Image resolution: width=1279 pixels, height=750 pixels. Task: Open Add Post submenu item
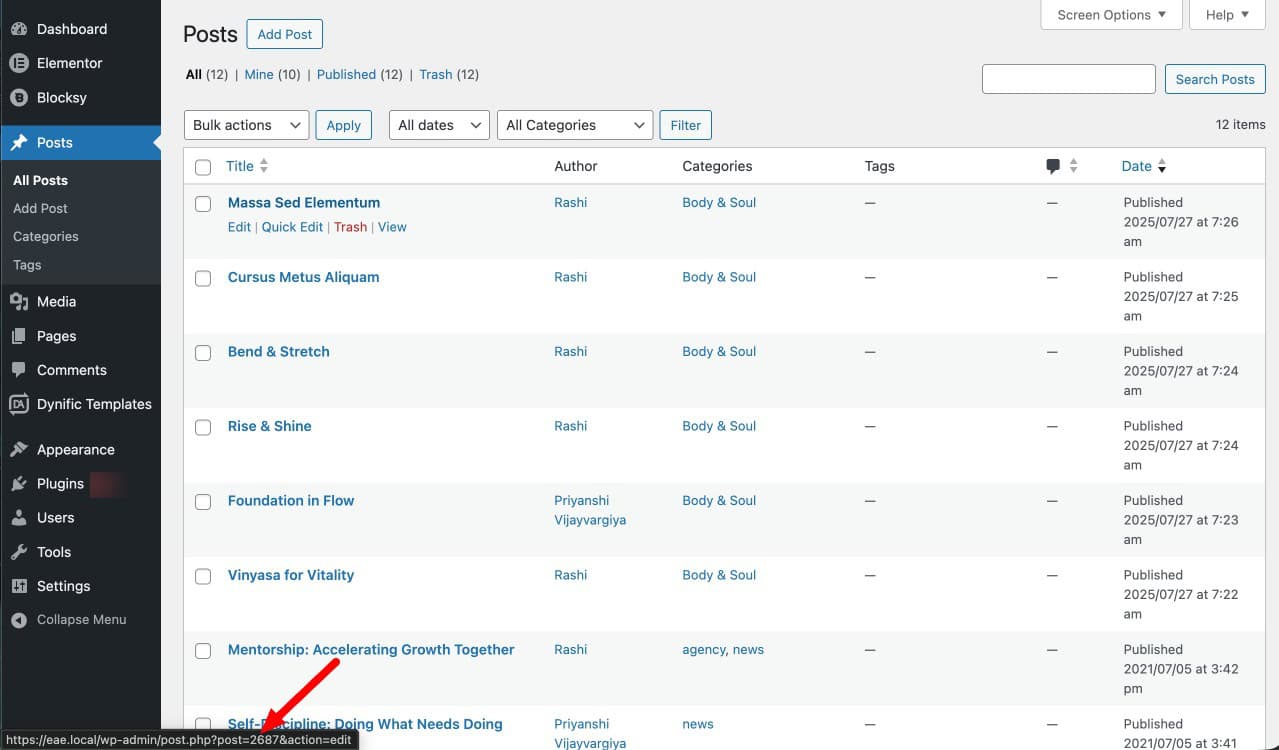pos(40,208)
